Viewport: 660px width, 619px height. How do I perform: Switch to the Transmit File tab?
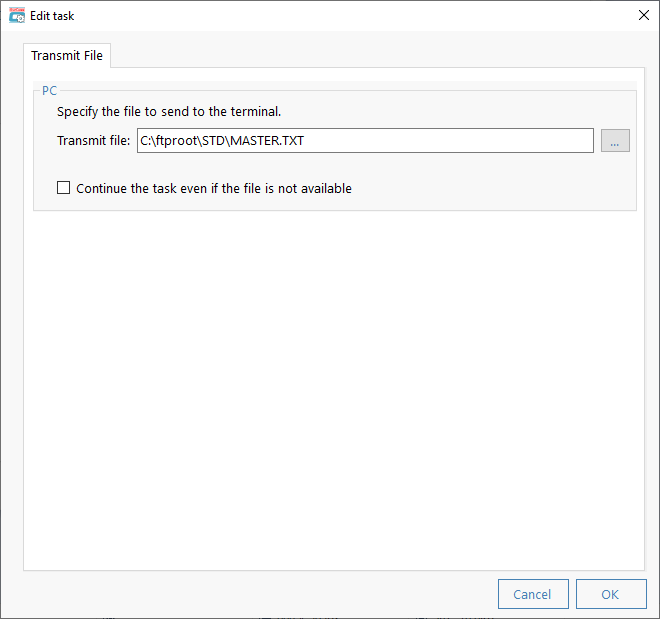pyautogui.click(x=67, y=56)
